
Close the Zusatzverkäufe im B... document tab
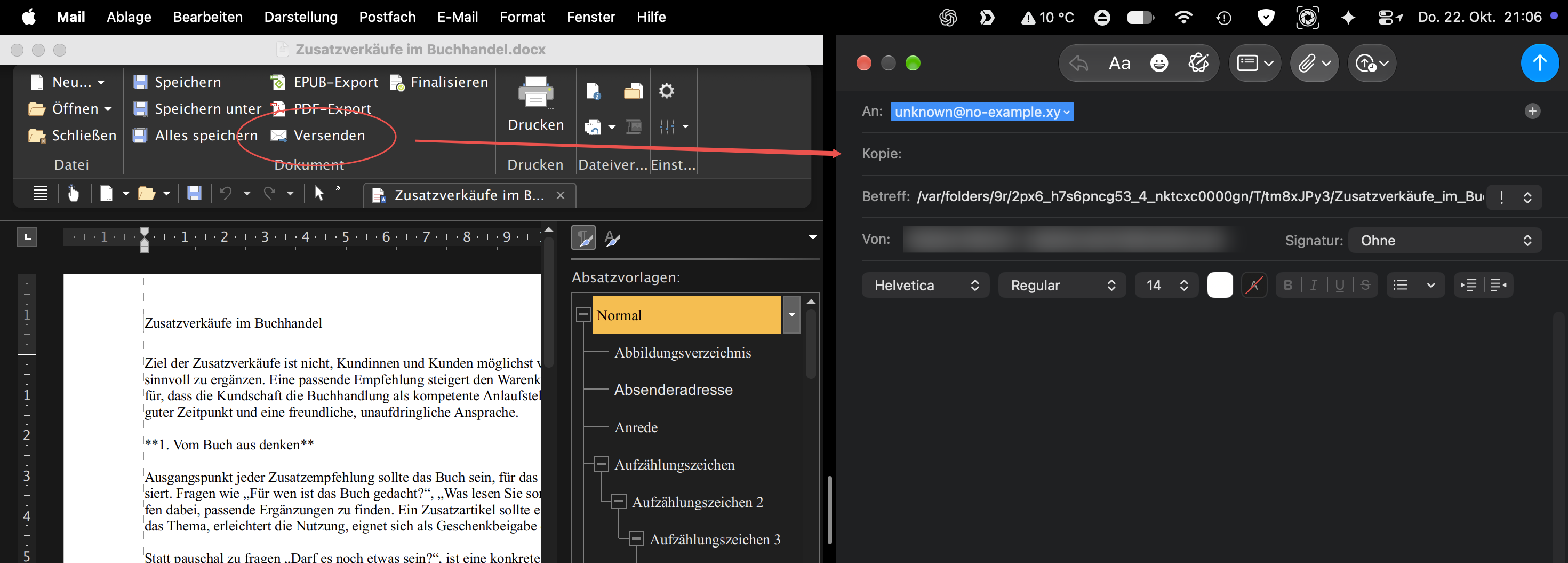(x=561, y=195)
